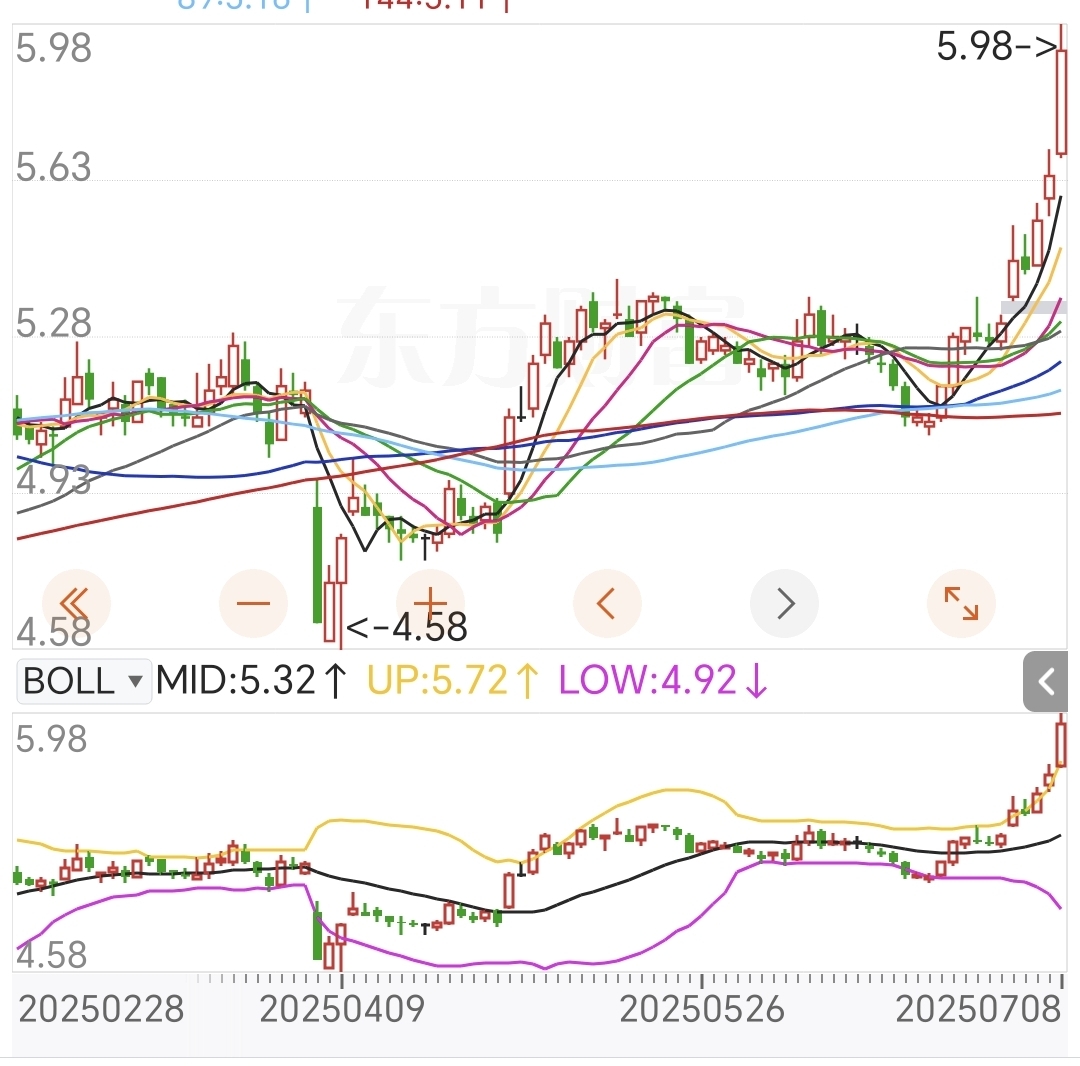
Task: Click date label 20250409 on time axis
Action: (342, 1010)
